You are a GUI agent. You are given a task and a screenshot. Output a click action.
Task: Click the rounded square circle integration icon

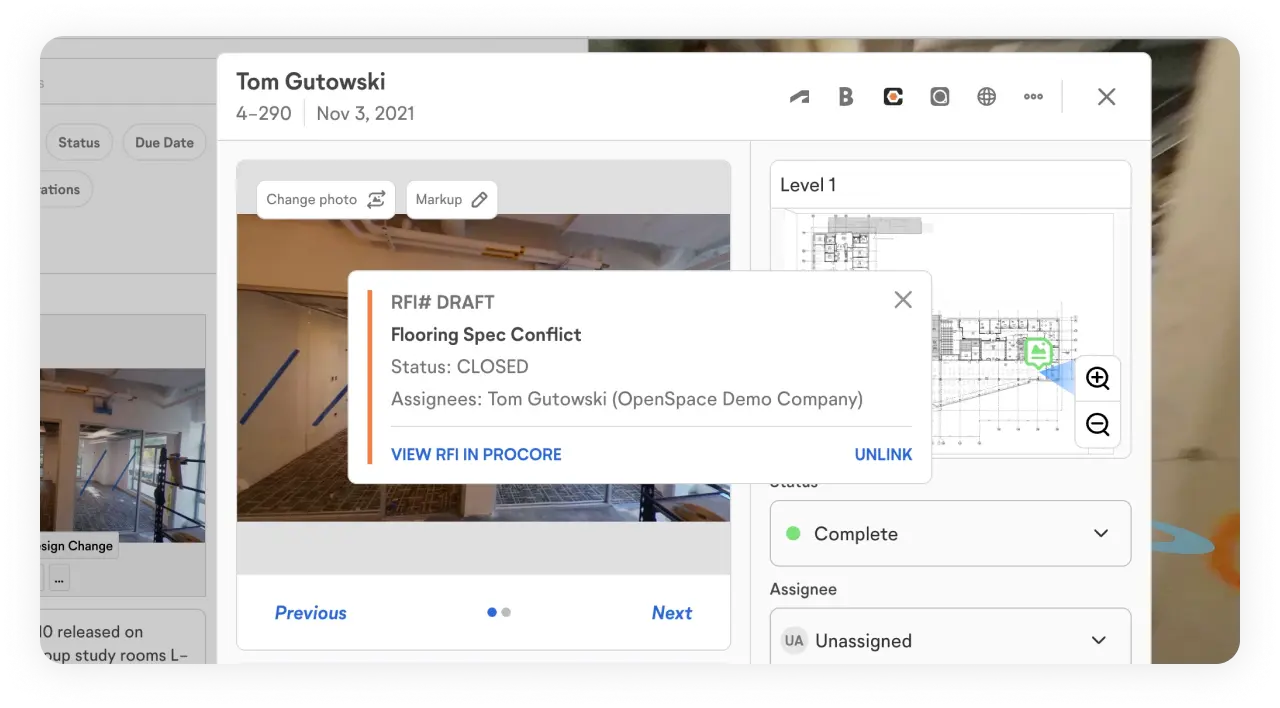tap(939, 97)
